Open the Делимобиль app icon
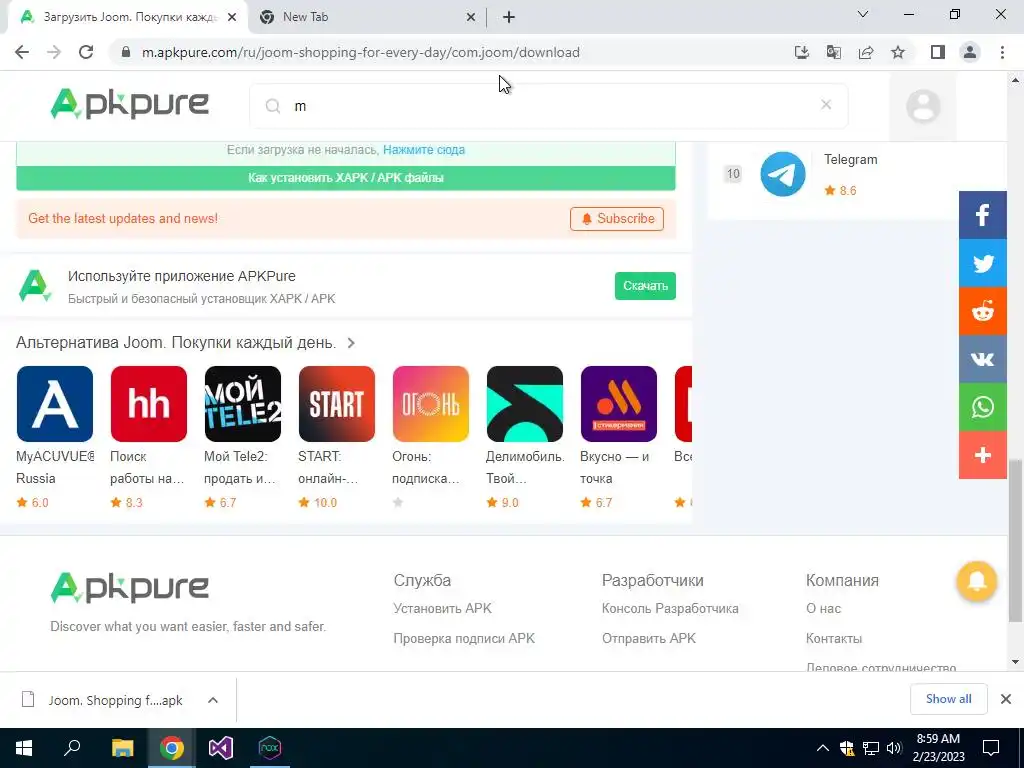 pos(525,404)
